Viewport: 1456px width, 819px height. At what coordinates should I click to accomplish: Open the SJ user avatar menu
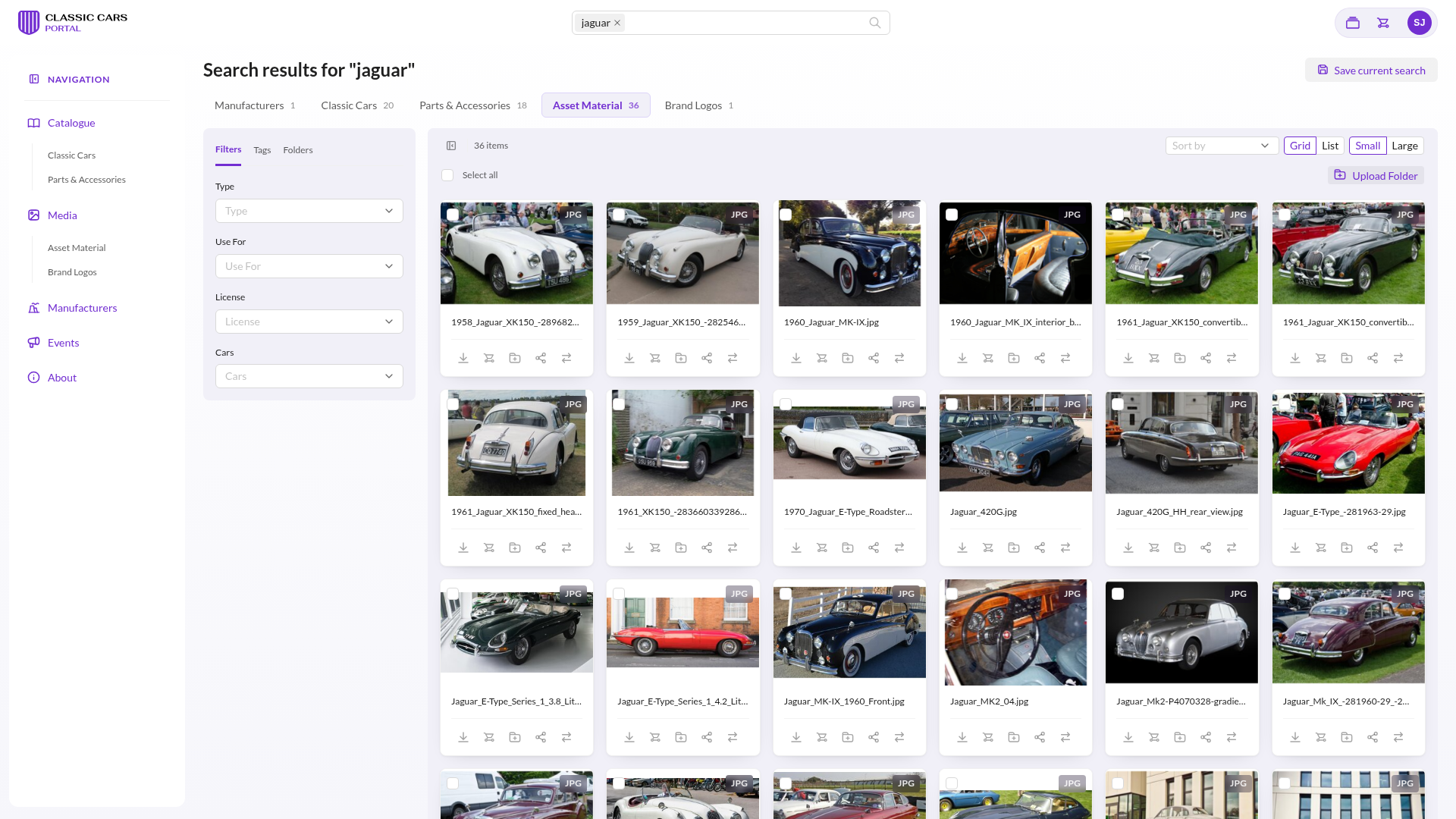coord(1420,23)
